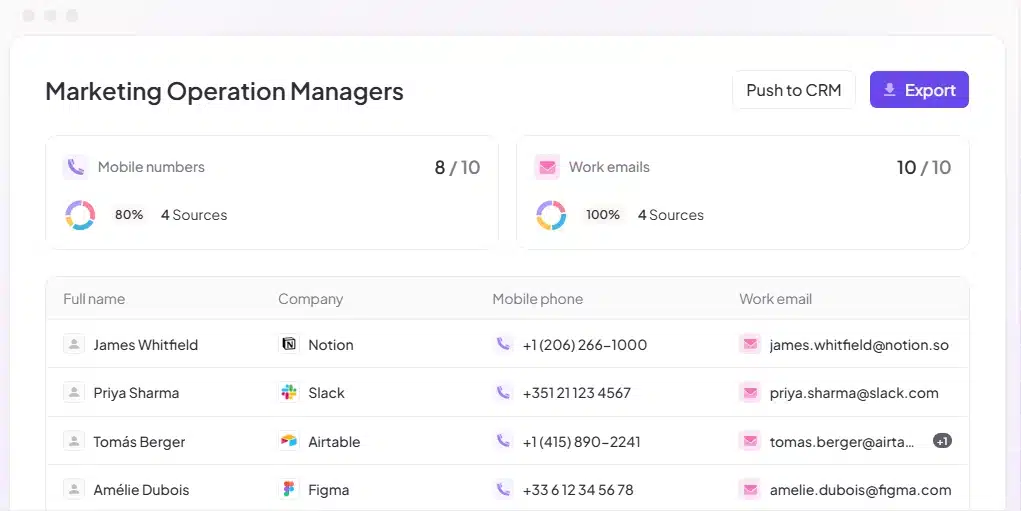Click the download icon inside Export
Viewport: 1021px width, 511px height.
[889, 90]
